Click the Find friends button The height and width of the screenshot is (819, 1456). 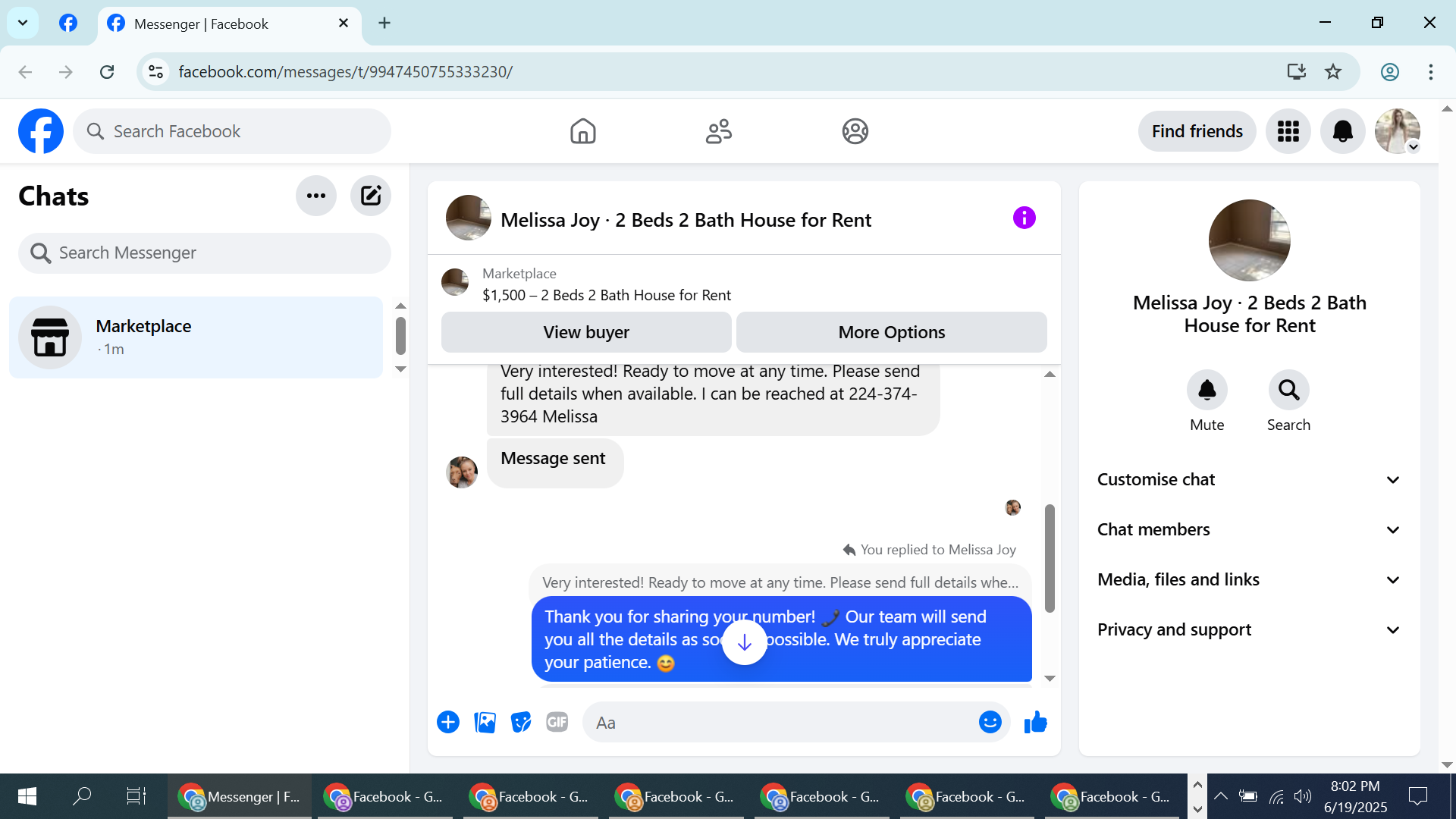1197,131
